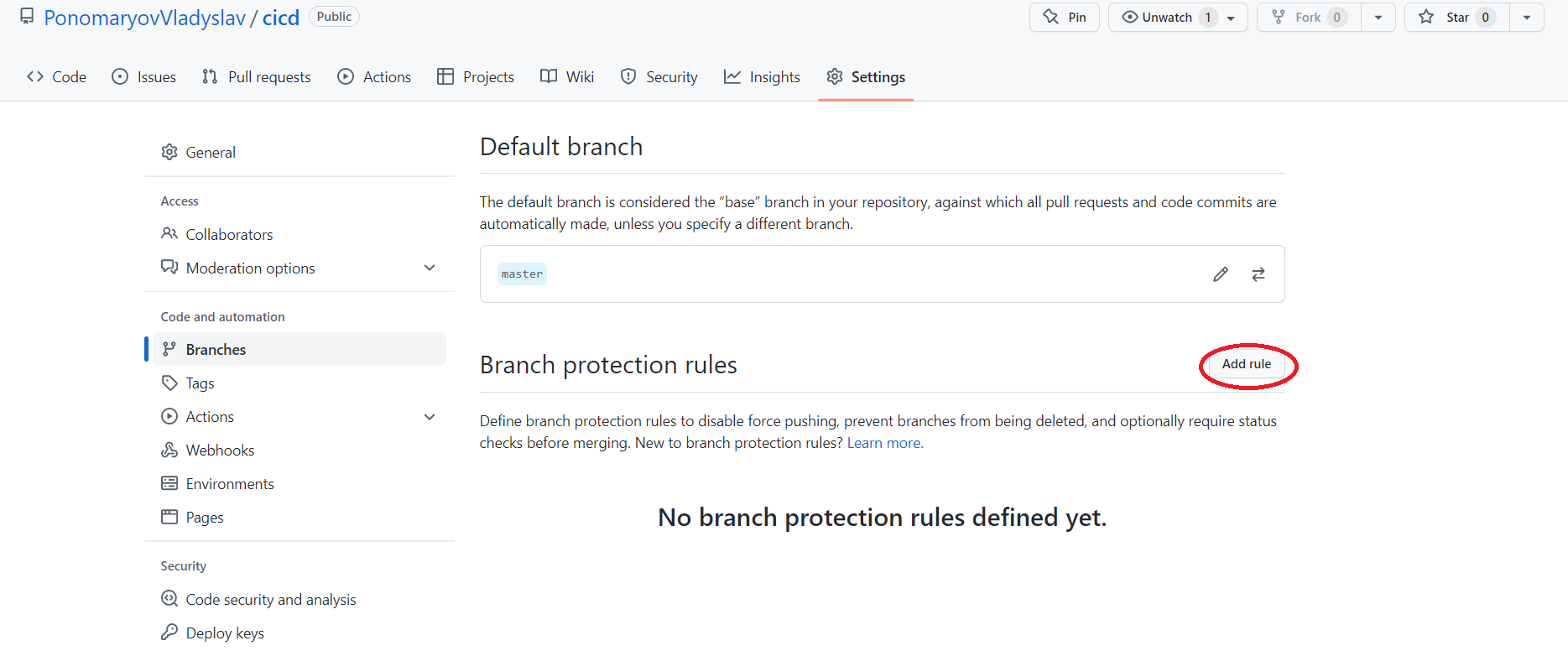This screenshot has width=1568, height=651.
Task: Pin this repository using the Pin button
Action: click(1064, 18)
